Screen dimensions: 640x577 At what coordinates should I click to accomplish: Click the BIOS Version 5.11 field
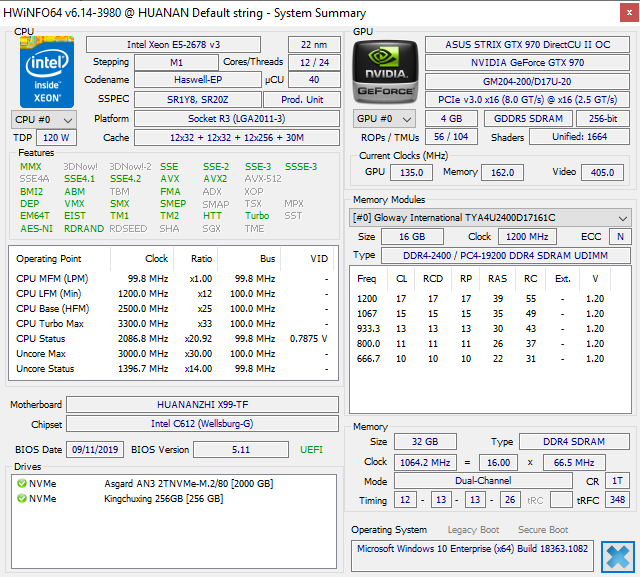[x=241, y=450]
